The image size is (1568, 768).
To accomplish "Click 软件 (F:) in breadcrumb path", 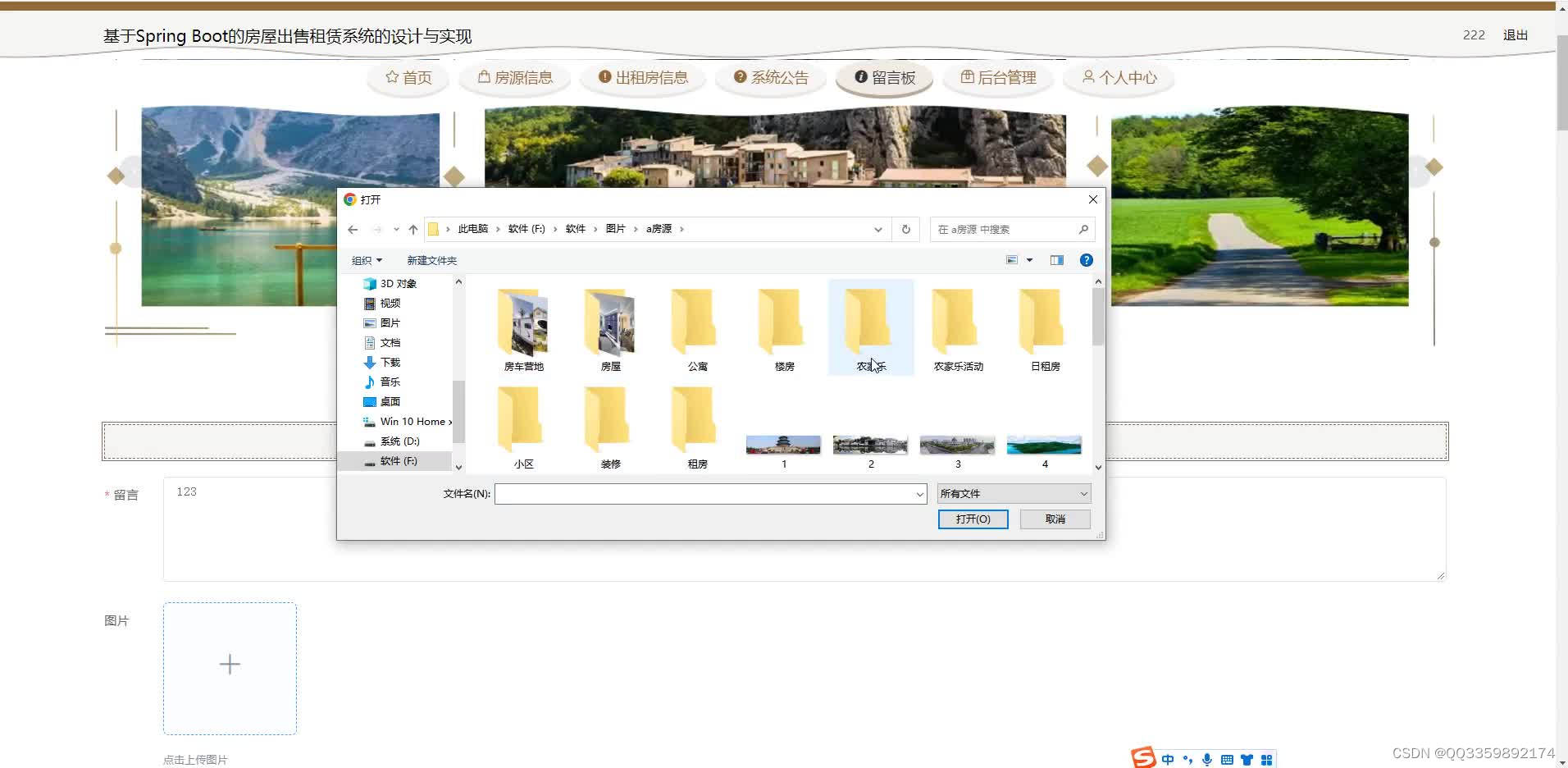I will point(526,229).
